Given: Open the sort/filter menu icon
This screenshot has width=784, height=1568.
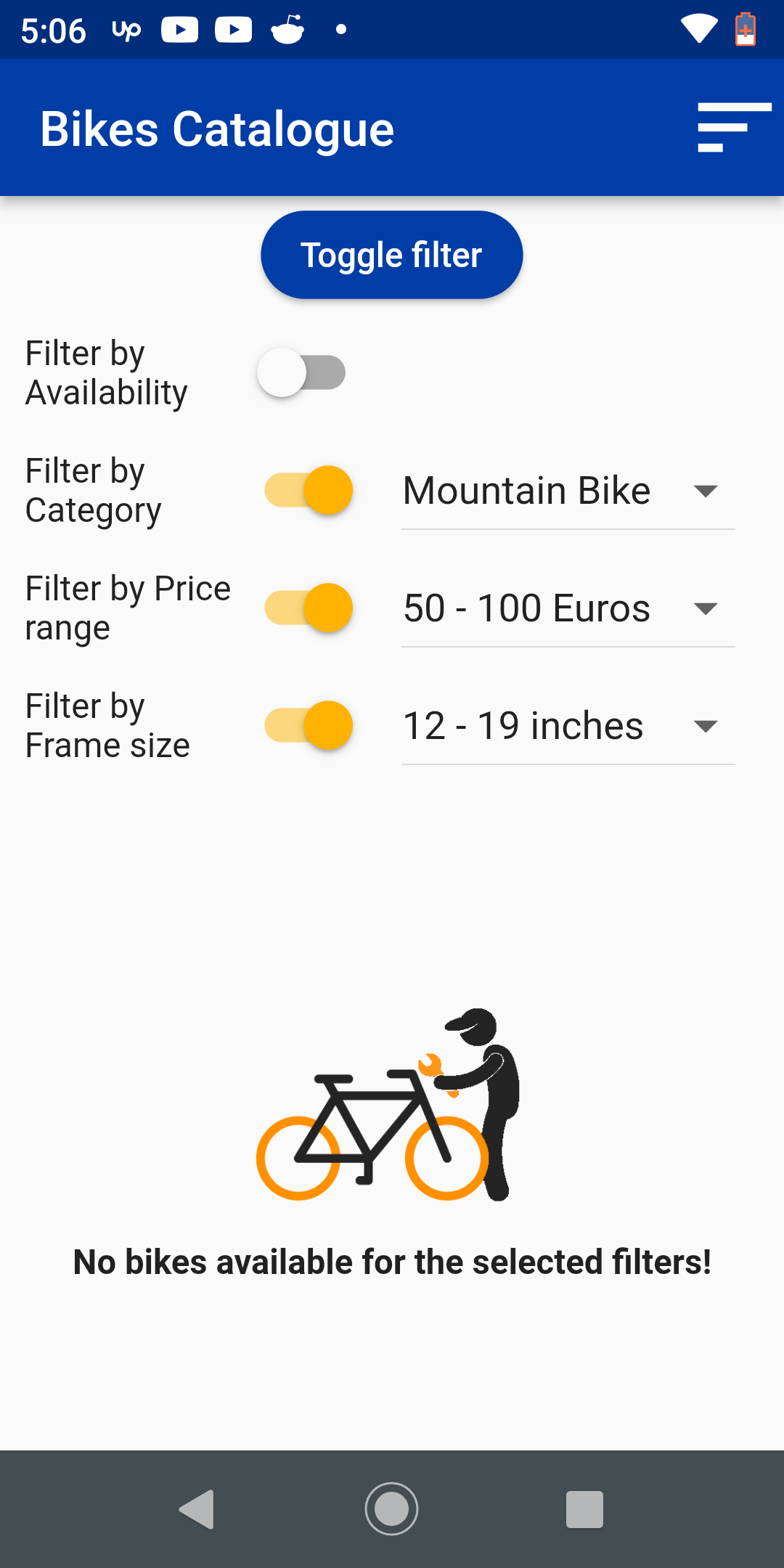Looking at the screenshot, I should click(x=733, y=128).
